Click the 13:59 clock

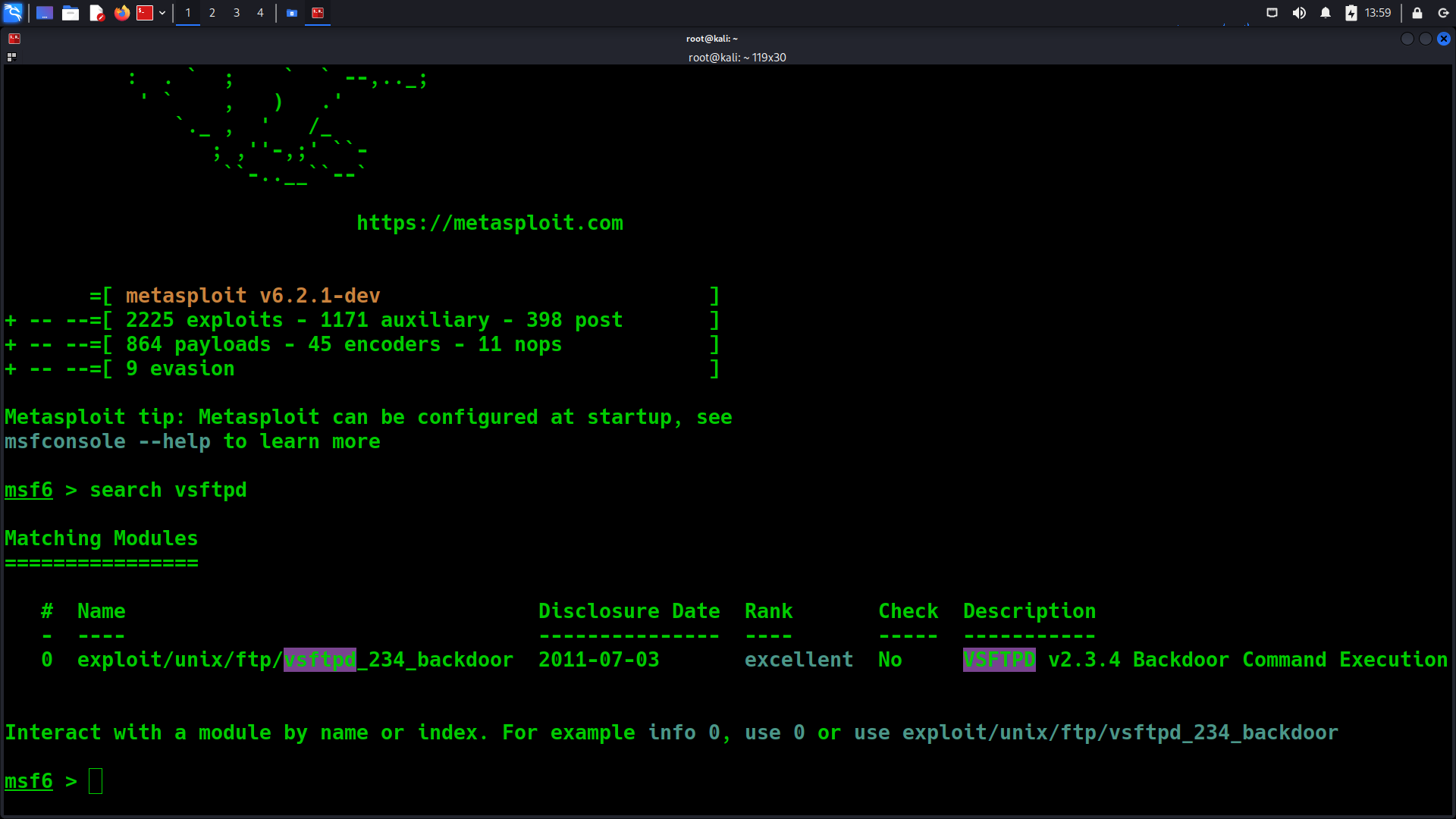[1378, 13]
